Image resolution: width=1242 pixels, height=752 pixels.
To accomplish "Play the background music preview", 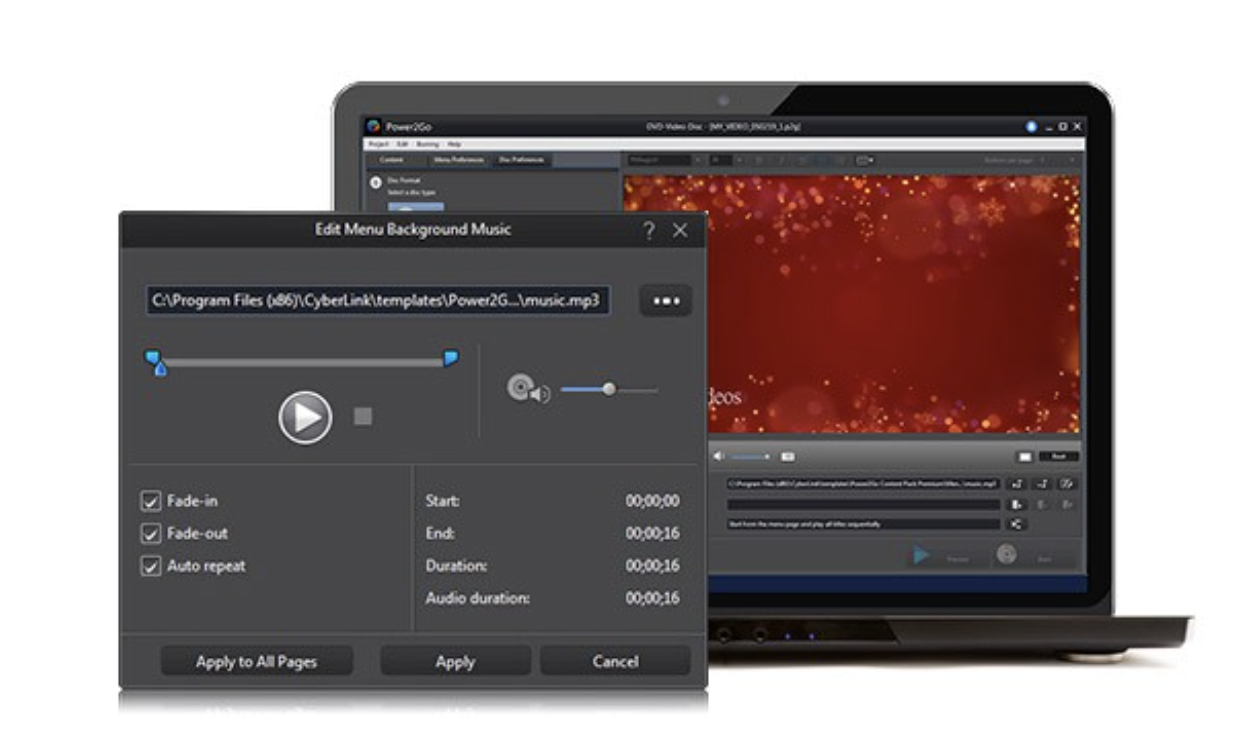I will (305, 417).
